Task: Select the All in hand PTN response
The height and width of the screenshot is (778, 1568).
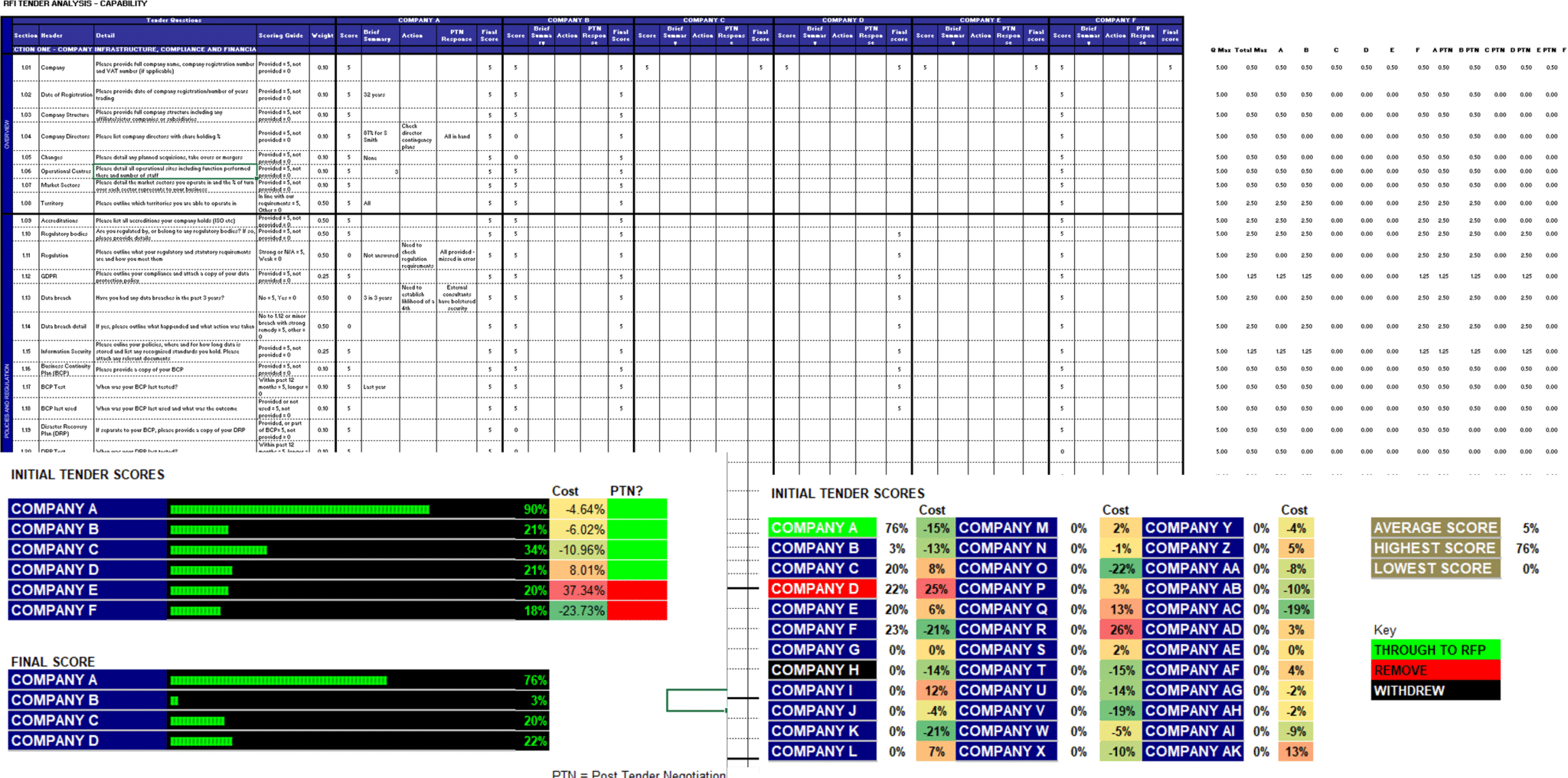Action: 457,136
